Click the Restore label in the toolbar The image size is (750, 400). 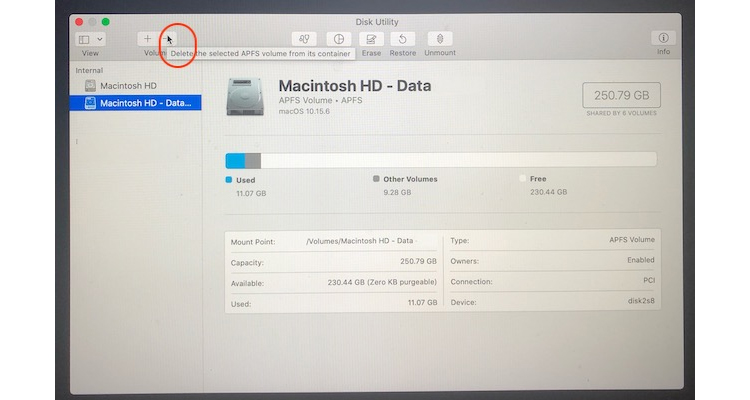click(x=402, y=53)
